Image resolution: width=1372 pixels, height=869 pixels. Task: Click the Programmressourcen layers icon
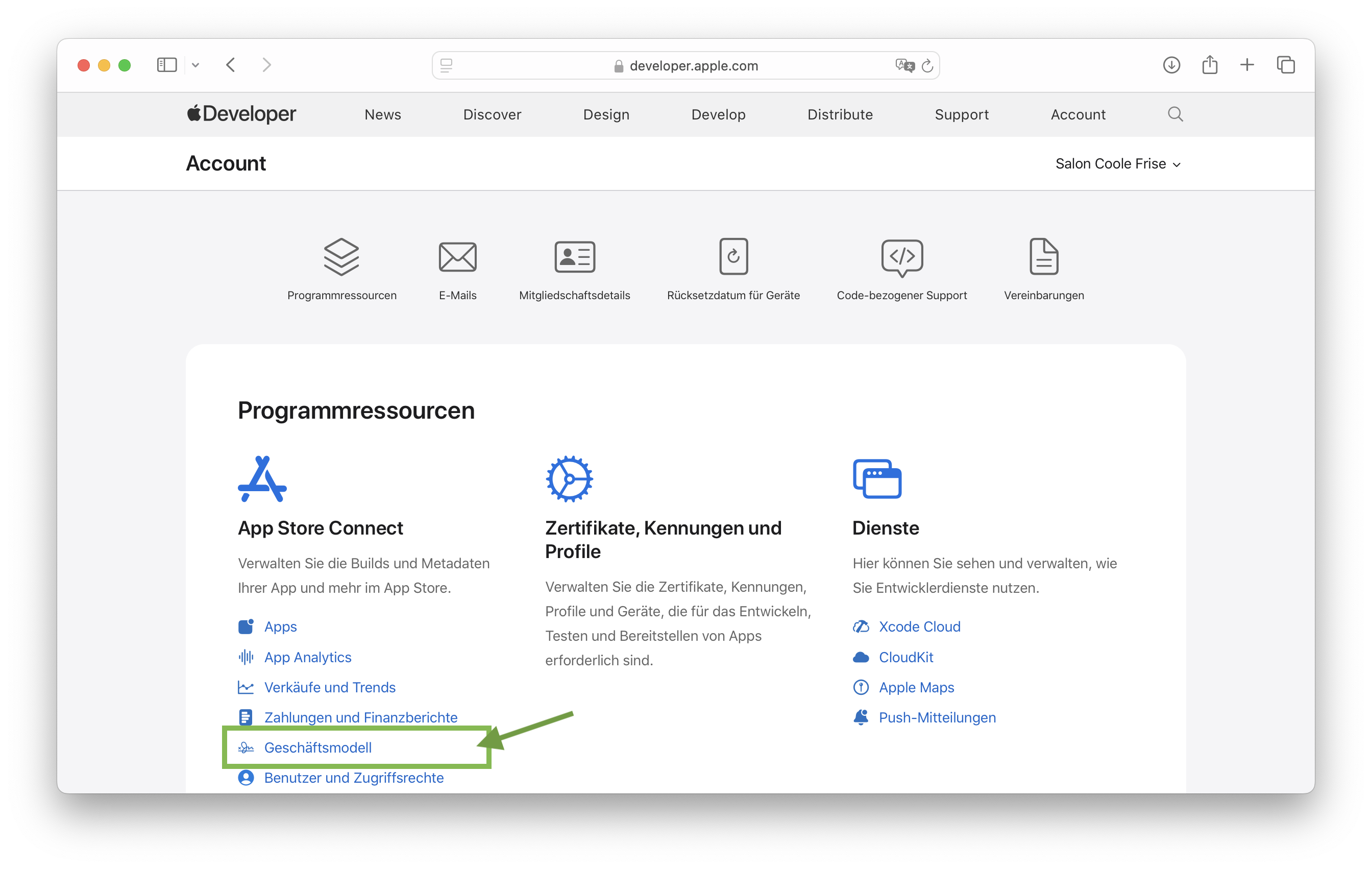point(341,256)
